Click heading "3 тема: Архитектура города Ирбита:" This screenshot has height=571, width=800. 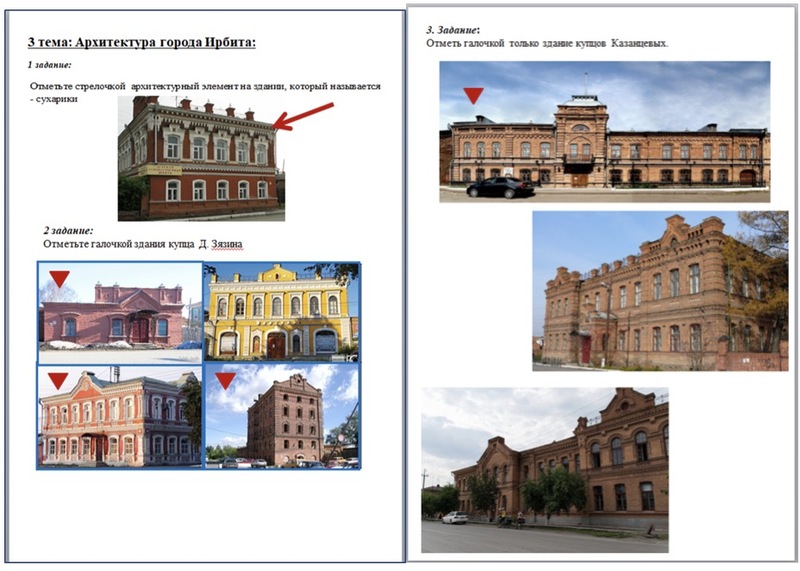tap(141, 42)
